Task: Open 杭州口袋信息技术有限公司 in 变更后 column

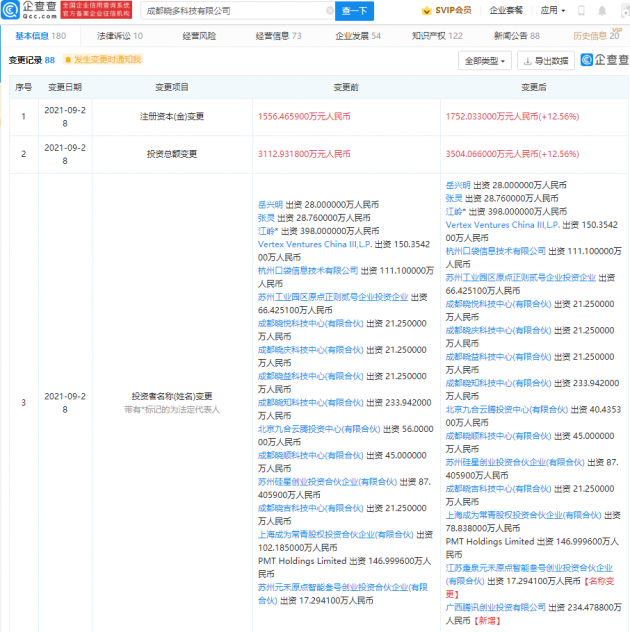Action: point(496,251)
